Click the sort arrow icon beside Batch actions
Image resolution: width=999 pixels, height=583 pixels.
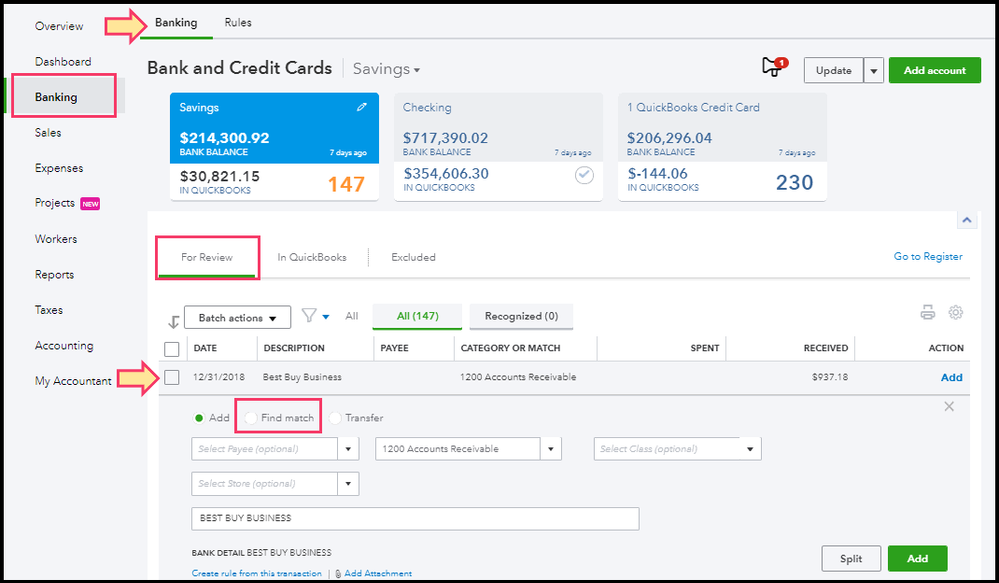[x=173, y=322]
